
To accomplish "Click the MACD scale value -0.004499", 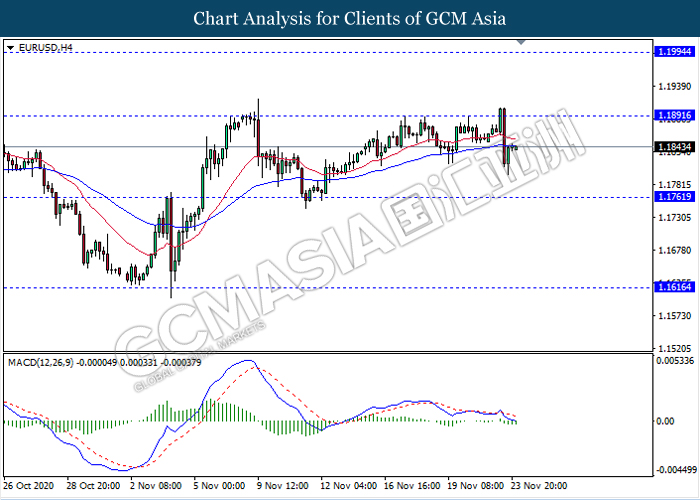I will 675,470.
